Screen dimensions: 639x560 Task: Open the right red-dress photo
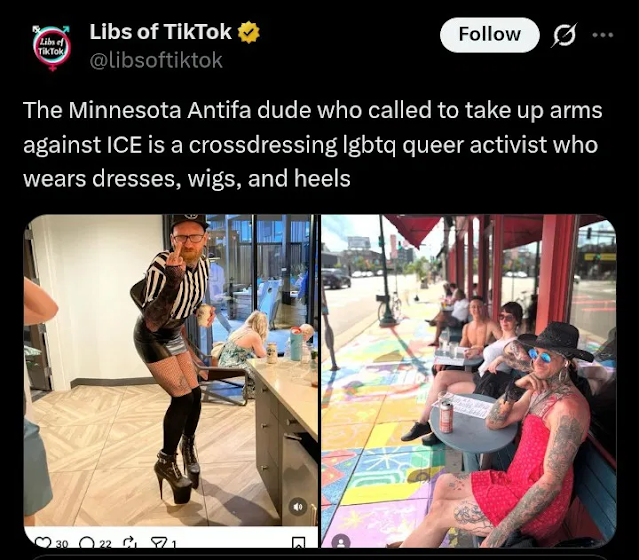tap(469, 381)
